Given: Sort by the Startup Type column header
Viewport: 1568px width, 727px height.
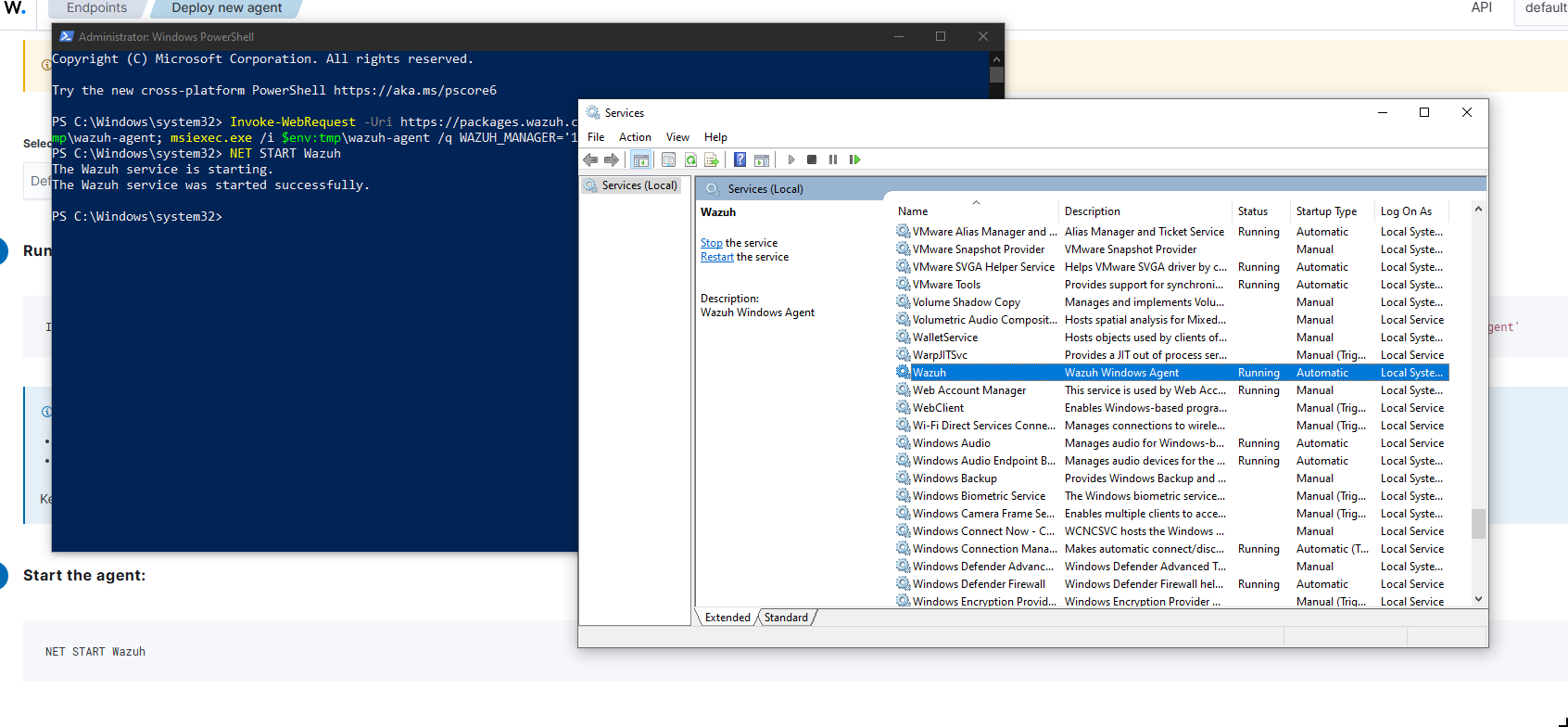Looking at the screenshot, I should click(x=1333, y=210).
